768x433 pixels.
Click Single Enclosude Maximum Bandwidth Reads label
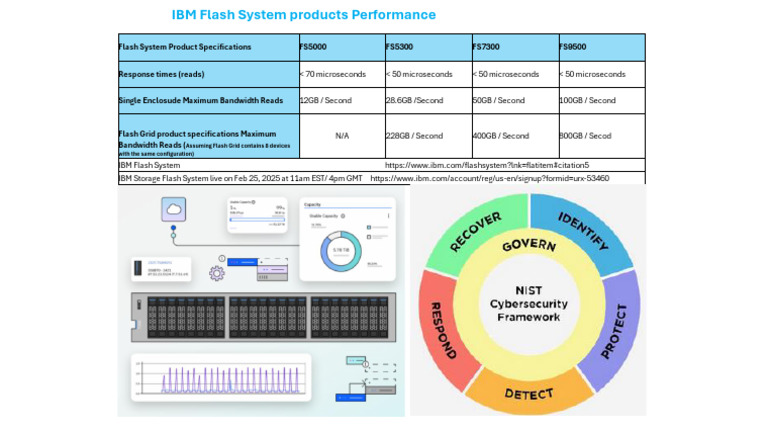coord(209,100)
